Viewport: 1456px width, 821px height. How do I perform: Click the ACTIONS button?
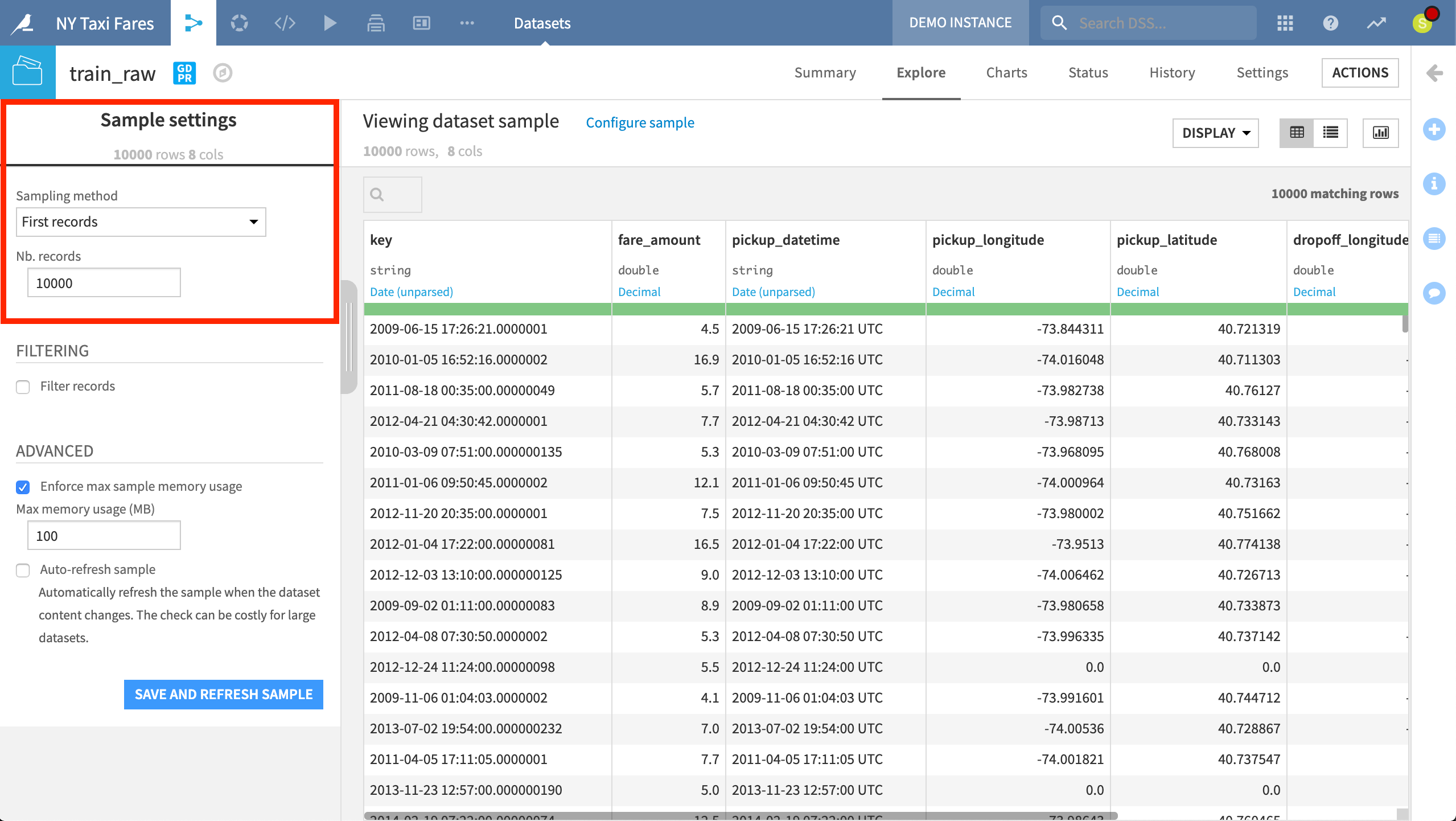click(x=1360, y=73)
